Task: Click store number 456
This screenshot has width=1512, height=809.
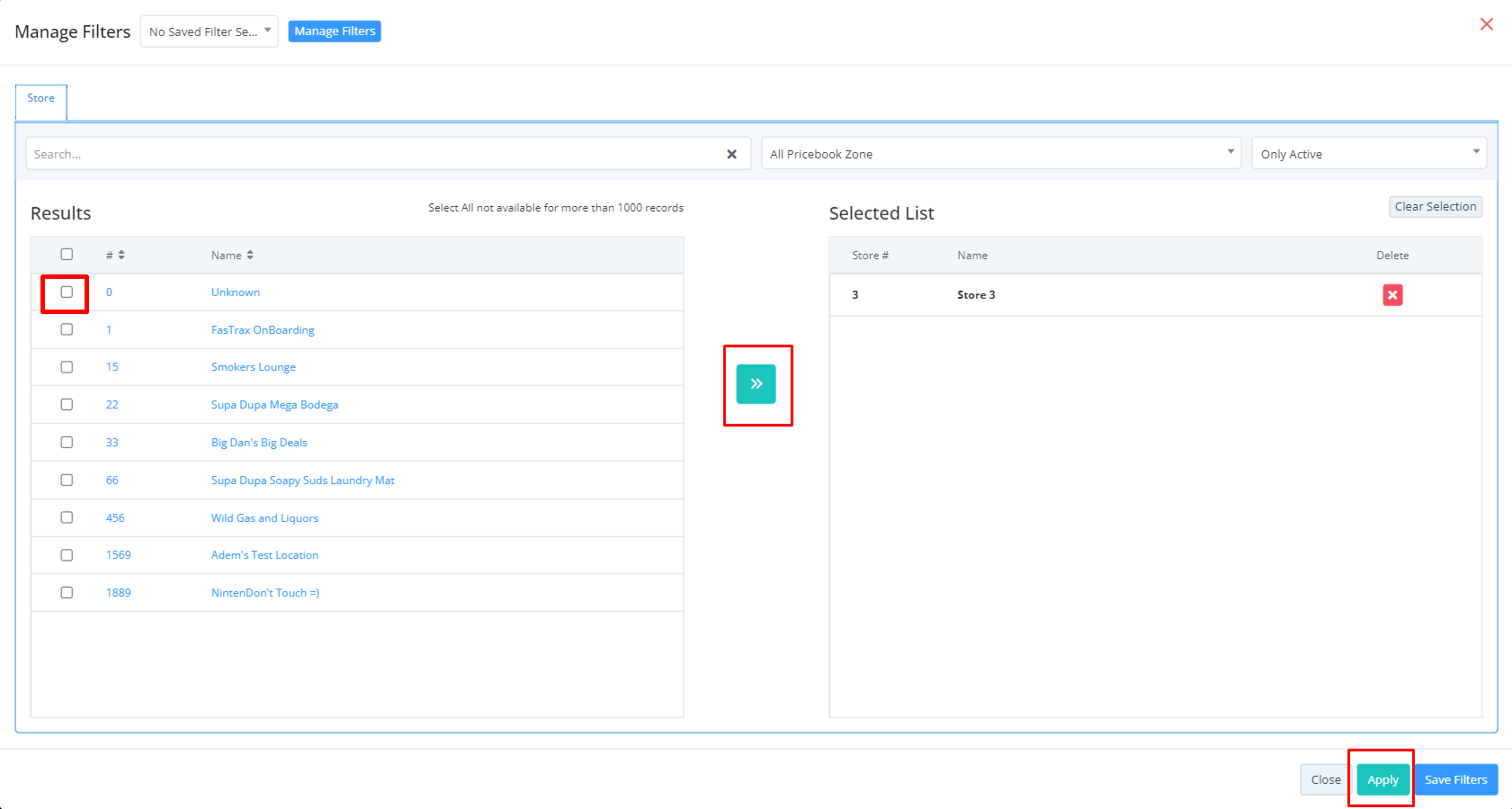Action: pos(115,518)
